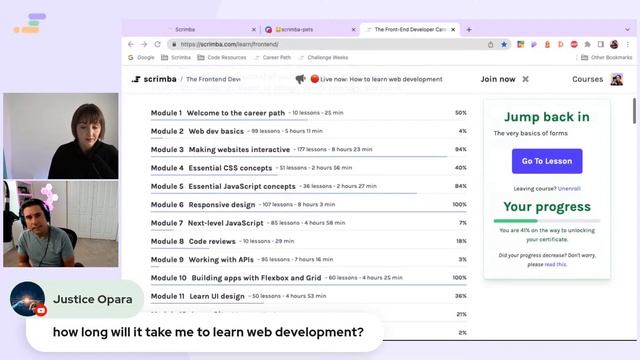Expand Module 5 Essential JavaScript concepts
Viewport: 640px width, 360px height.
[x=309, y=186]
